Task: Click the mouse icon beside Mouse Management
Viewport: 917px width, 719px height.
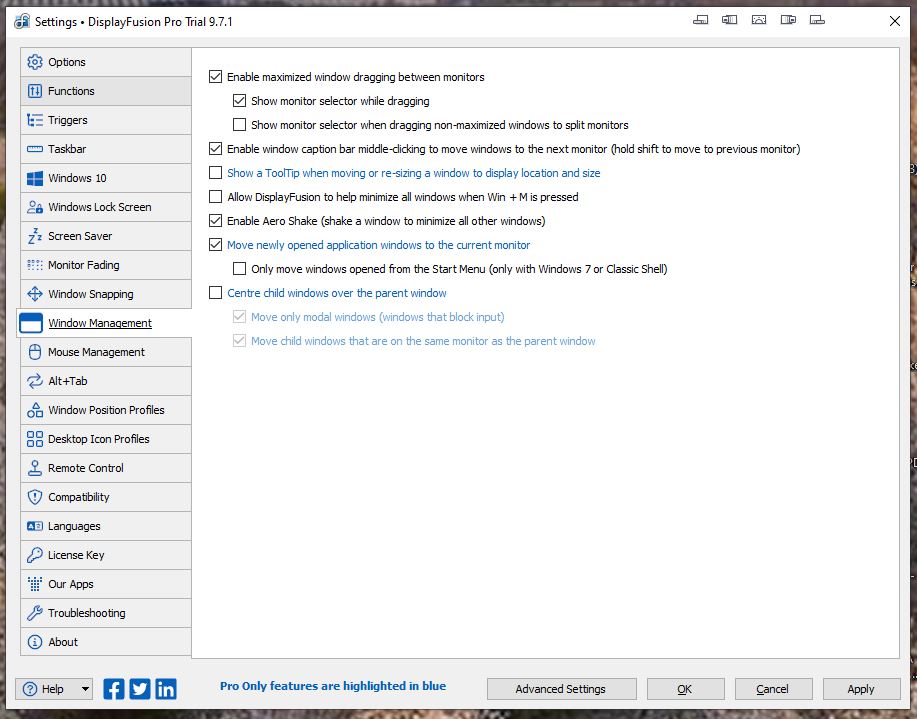Action: 35,352
